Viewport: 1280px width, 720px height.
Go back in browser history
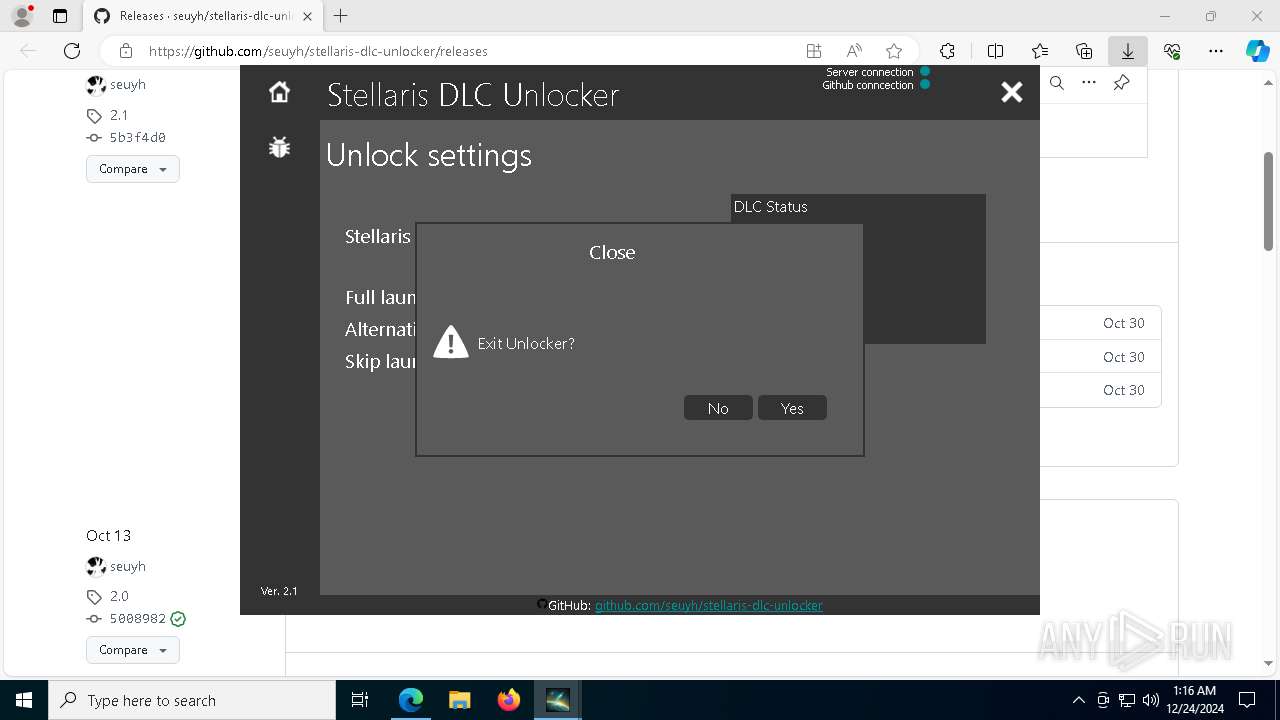(x=28, y=51)
